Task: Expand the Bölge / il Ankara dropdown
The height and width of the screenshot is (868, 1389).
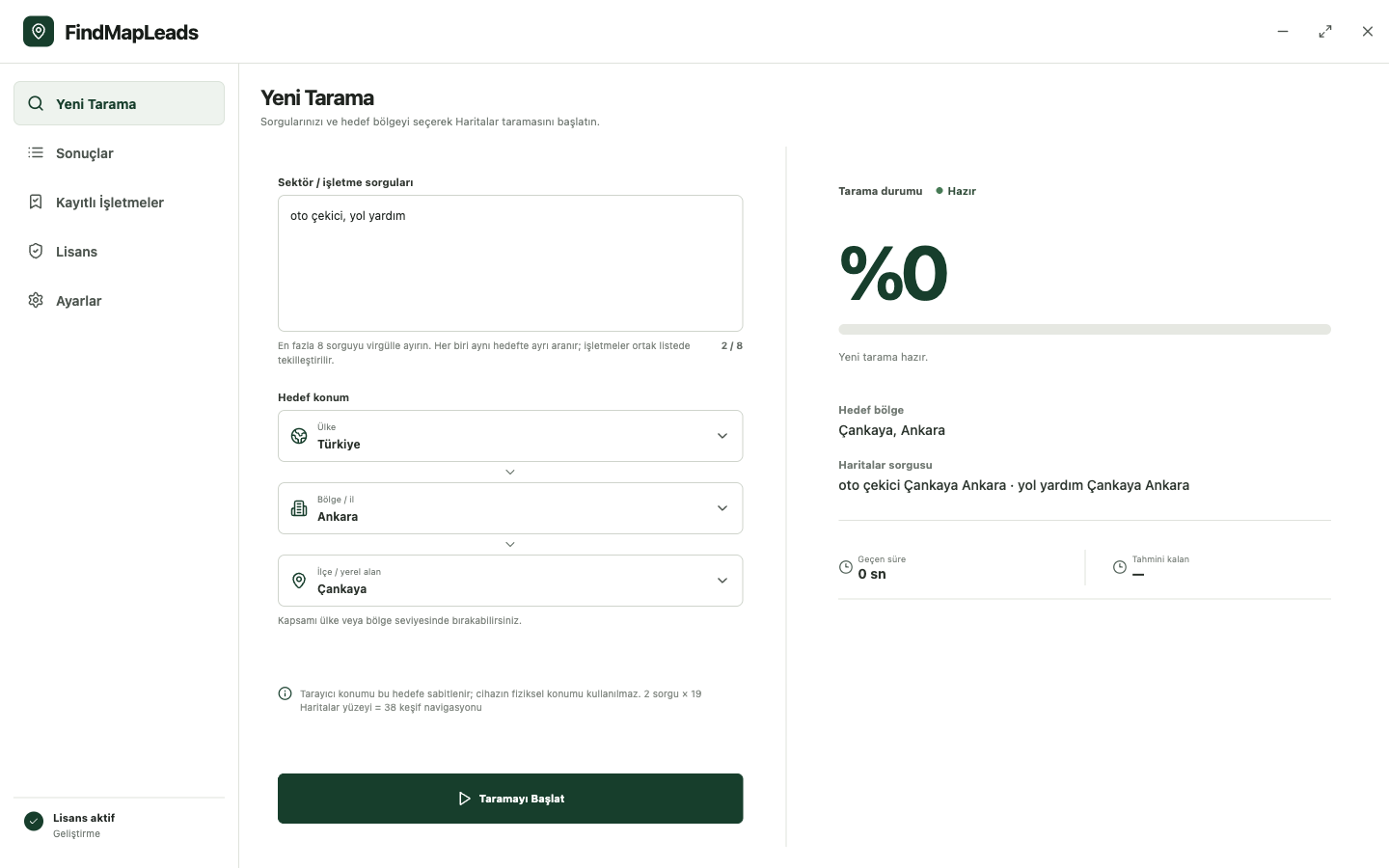Action: click(510, 508)
